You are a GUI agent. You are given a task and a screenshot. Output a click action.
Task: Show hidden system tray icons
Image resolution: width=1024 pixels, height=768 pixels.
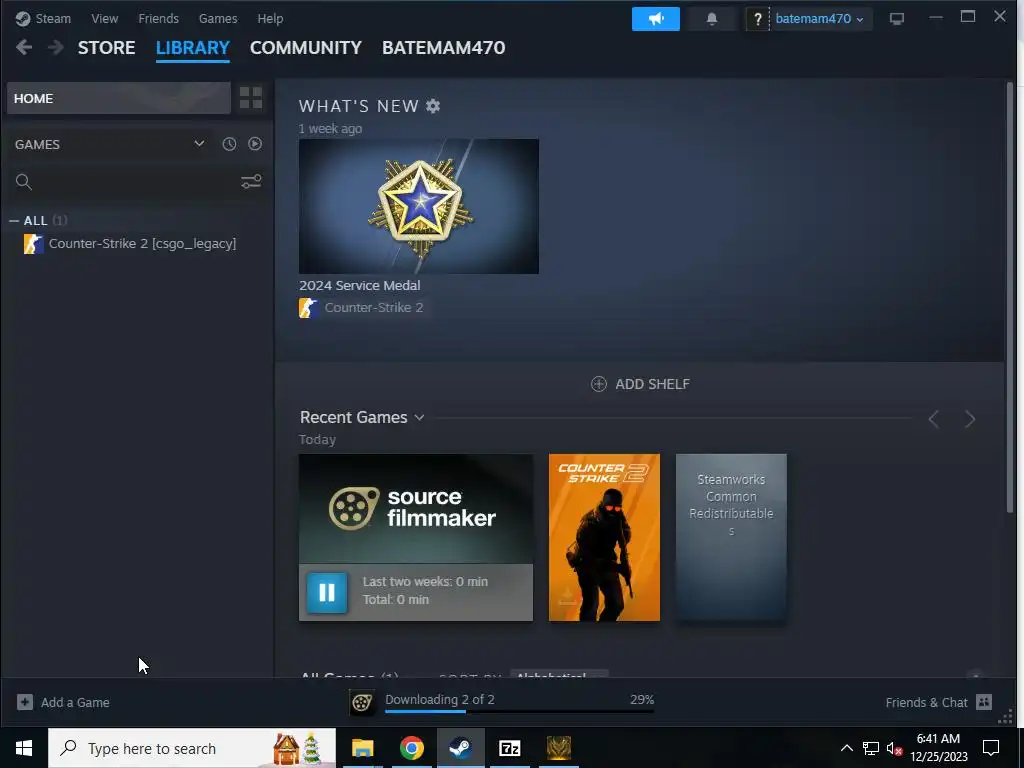pyautogui.click(x=846, y=748)
